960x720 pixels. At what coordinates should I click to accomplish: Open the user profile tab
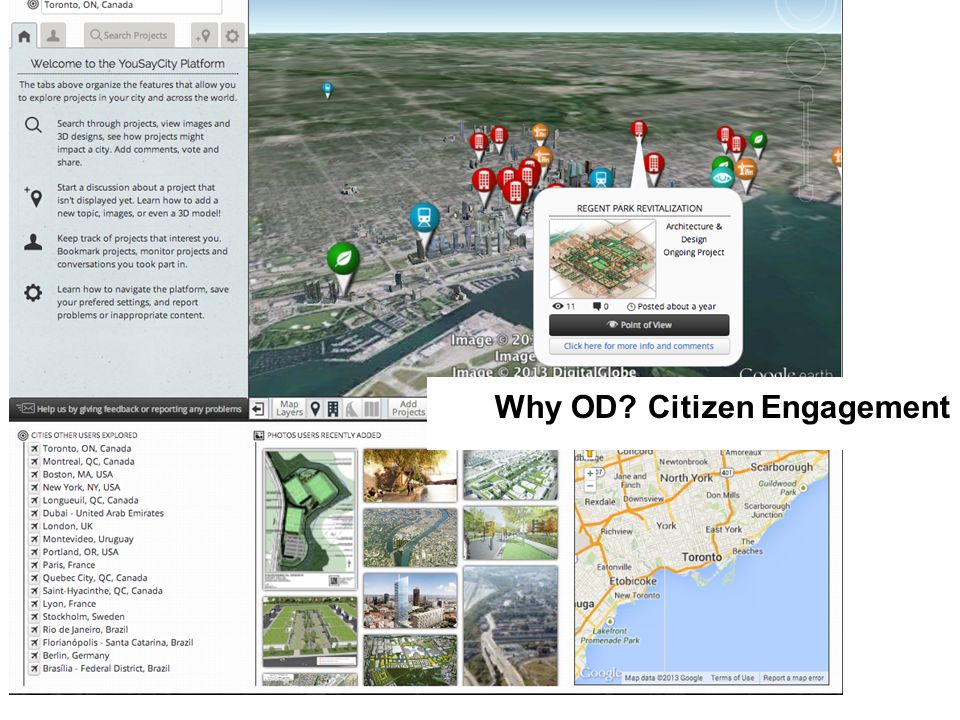click(53, 36)
